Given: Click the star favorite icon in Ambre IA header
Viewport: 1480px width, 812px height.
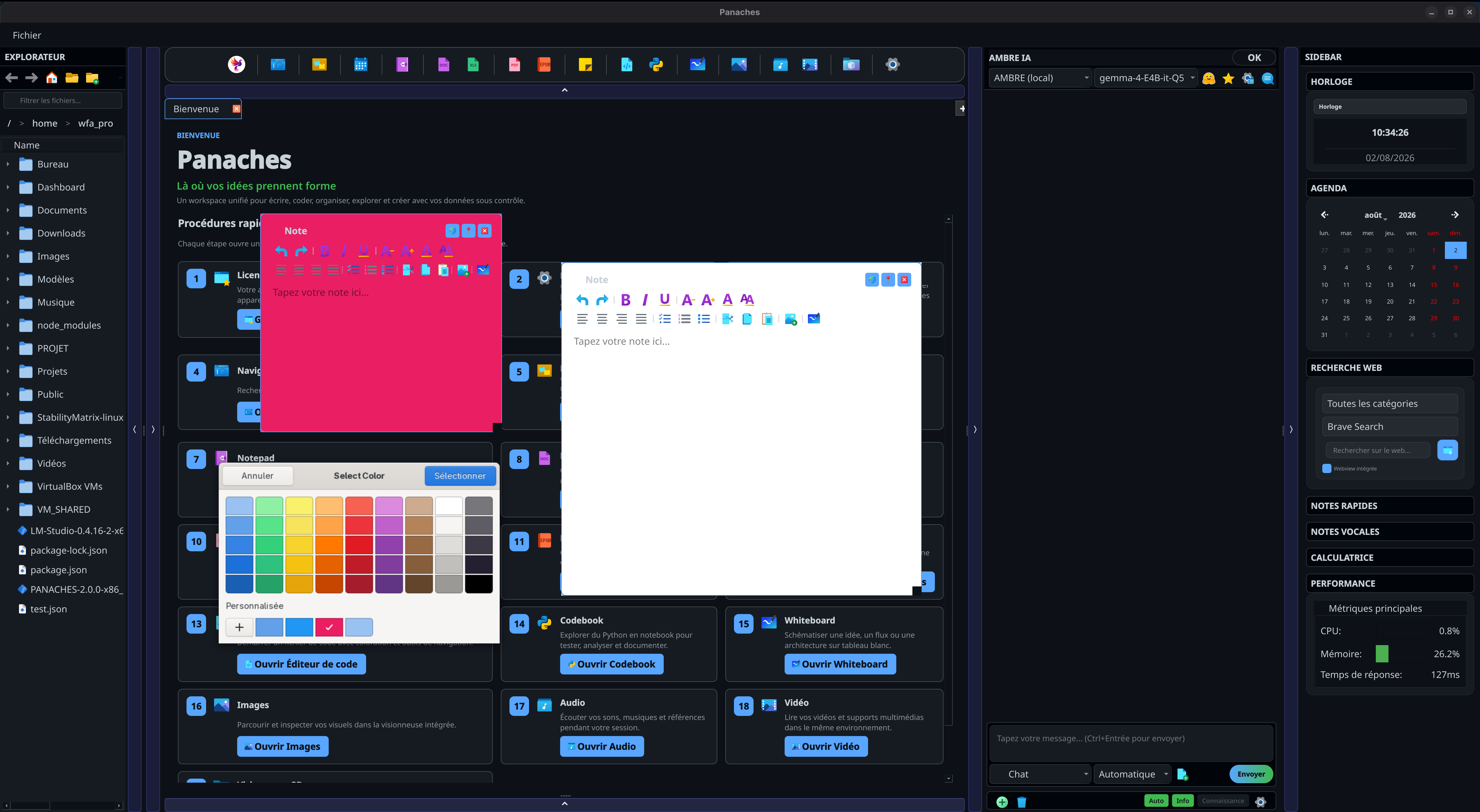Looking at the screenshot, I should tap(1228, 79).
